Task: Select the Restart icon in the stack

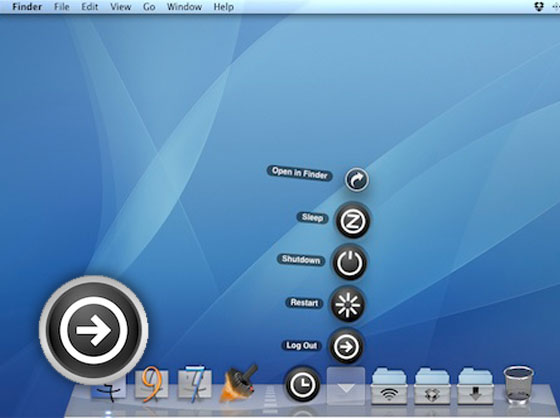Action: [x=348, y=305]
